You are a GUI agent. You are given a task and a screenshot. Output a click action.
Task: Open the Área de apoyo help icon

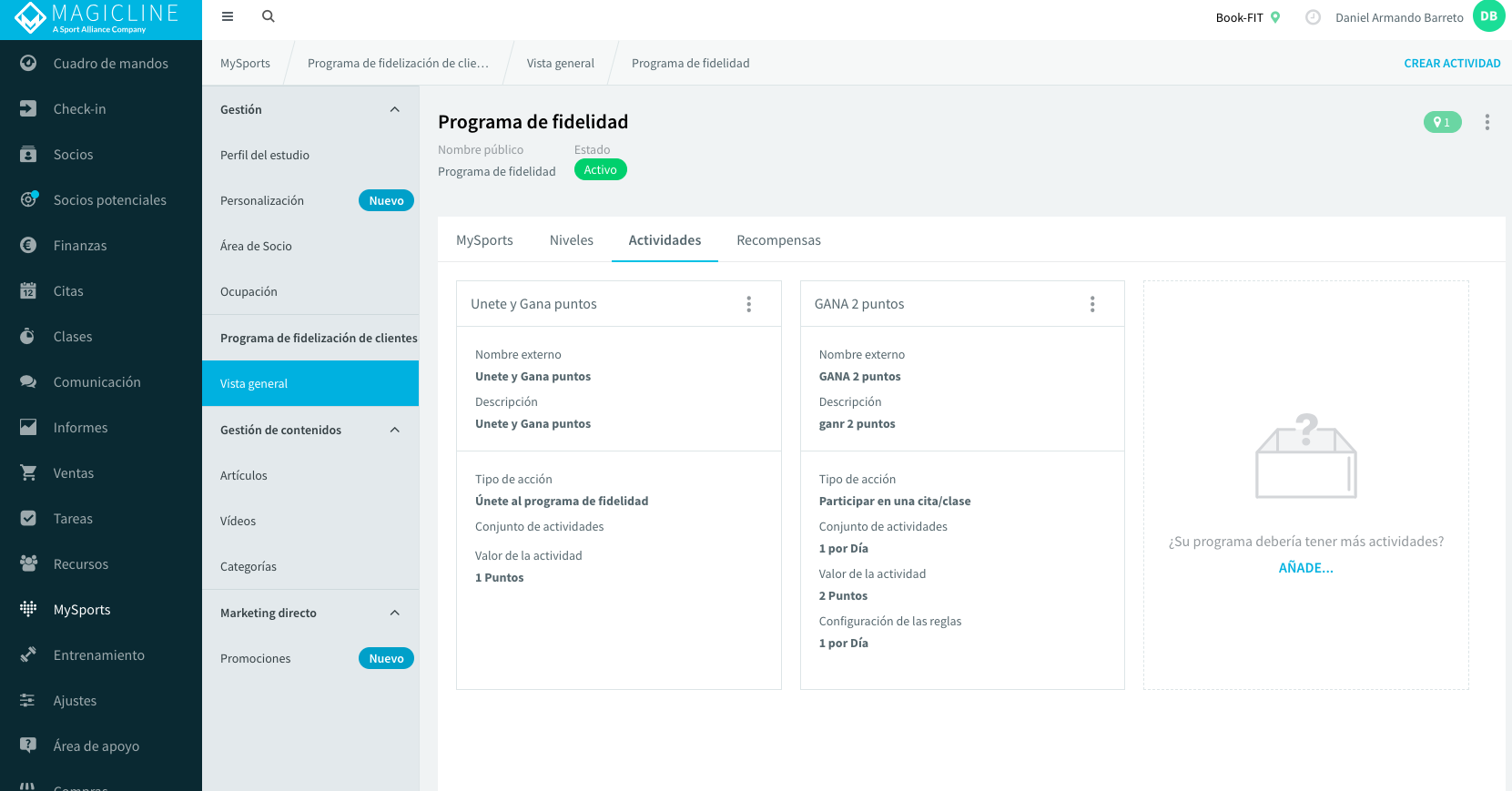coord(28,745)
